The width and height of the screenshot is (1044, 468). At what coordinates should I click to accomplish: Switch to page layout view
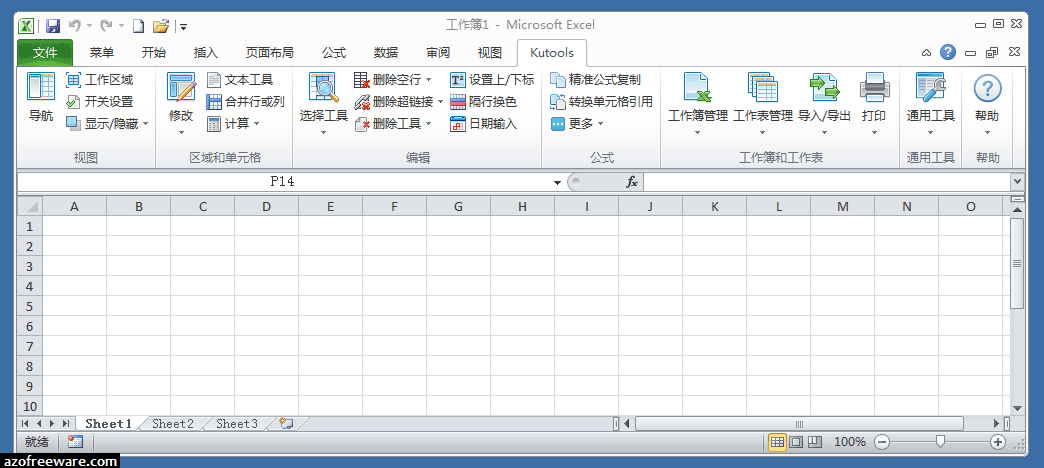click(x=796, y=442)
